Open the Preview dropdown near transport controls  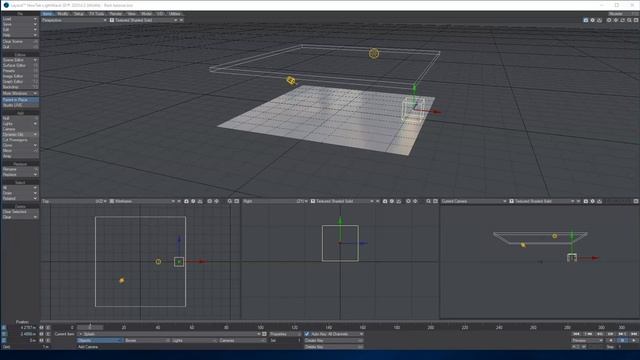(x=587, y=340)
